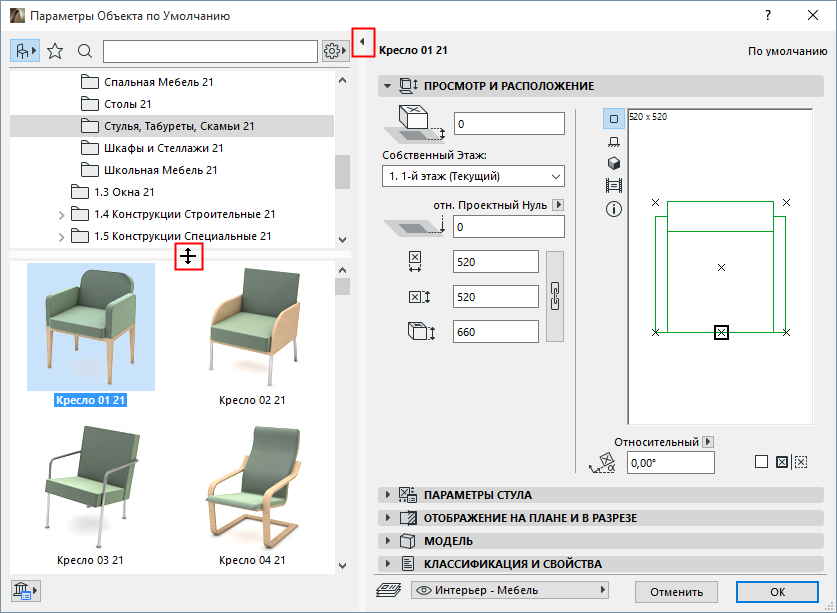Select the bottom center hotspot anchor in preview

click(721, 333)
